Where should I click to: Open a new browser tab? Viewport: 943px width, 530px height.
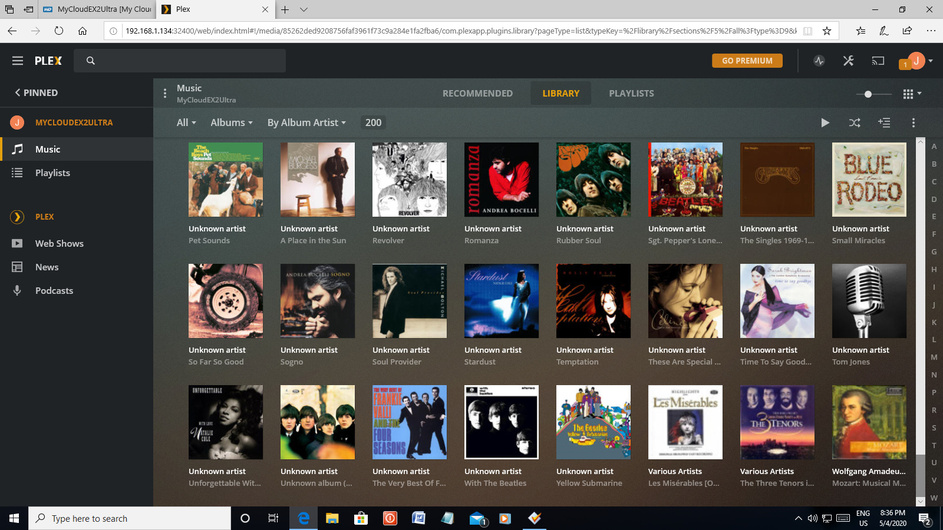pyautogui.click(x=284, y=9)
